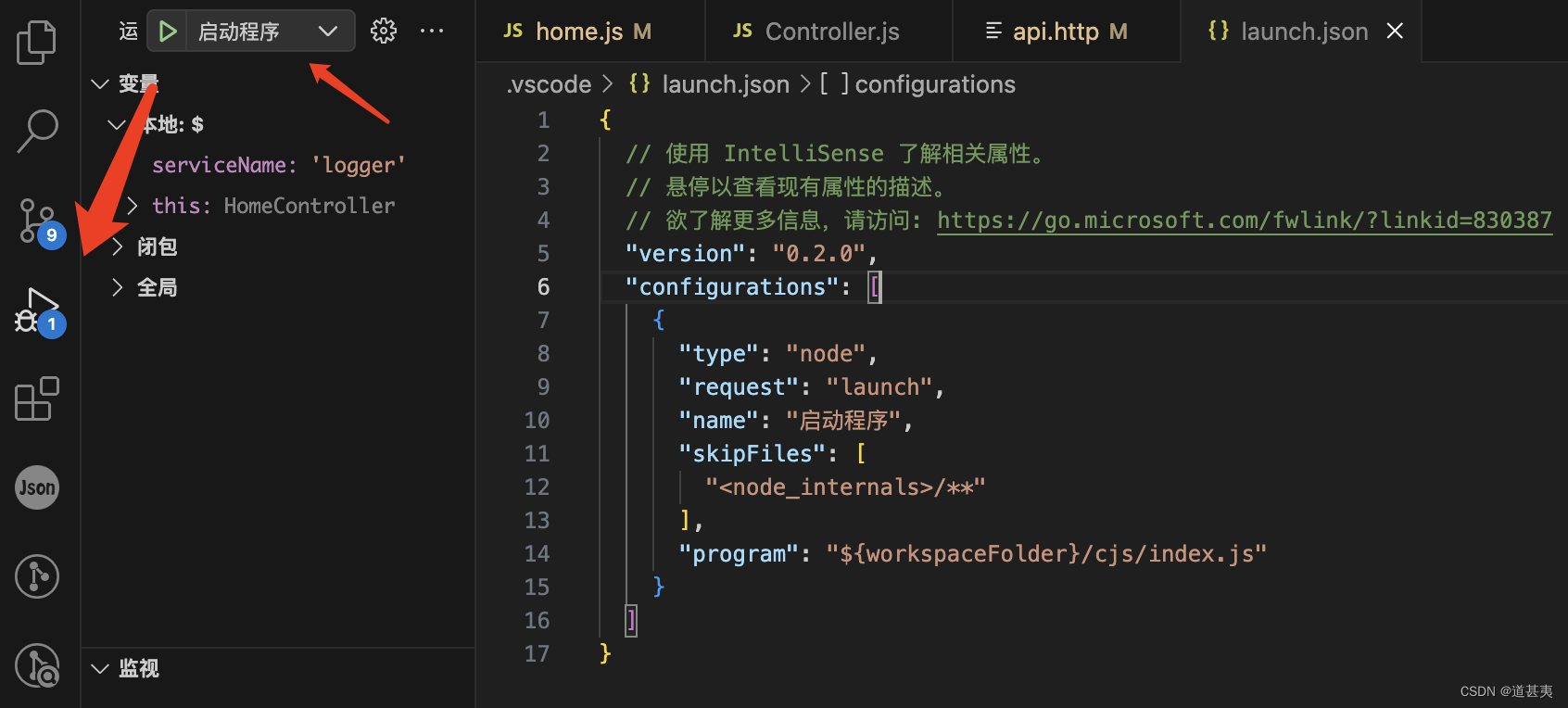Screen dimensions: 1568x708
Task: Click the IntelliSense comment on line 2
Action: [838, 153]
